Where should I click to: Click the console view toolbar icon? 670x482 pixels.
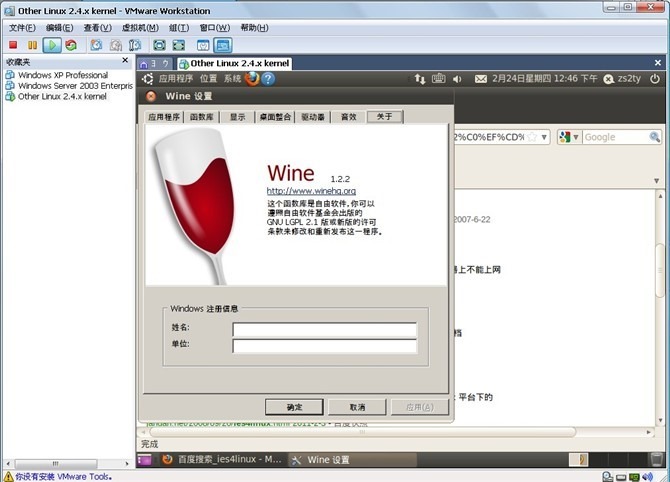[203, 45]
